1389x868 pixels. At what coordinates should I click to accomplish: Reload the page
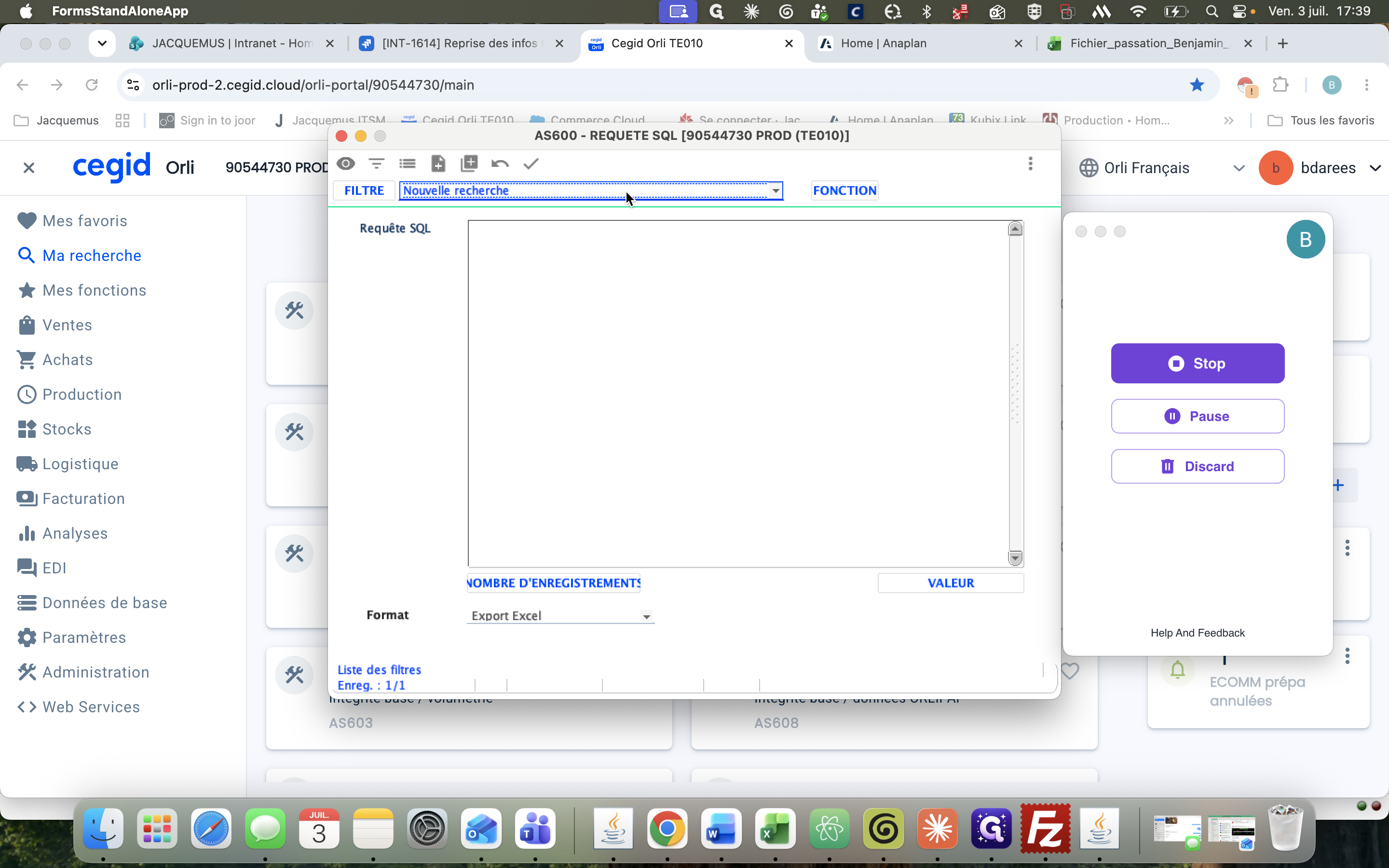coord(92,85)
